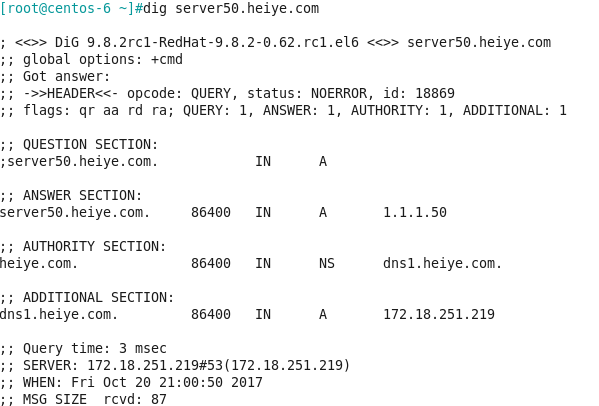Click the nameserver dns1.heiye.com. value
This screenshot has width=599, height=406.
tap(442, 263)
